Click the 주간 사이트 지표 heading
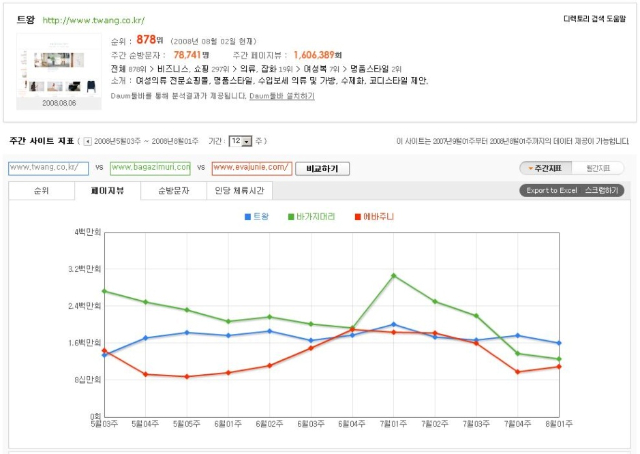Image resolution: width=640 pixels, height=454 pixels. (42, 141)
